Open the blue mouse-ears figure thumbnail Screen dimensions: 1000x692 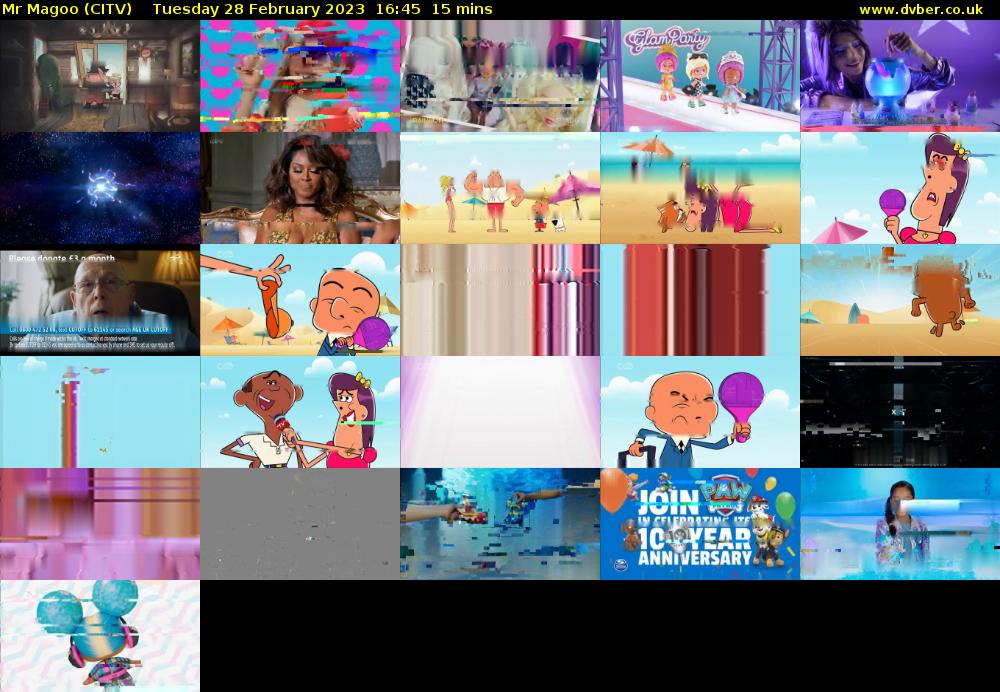(100, 636)
